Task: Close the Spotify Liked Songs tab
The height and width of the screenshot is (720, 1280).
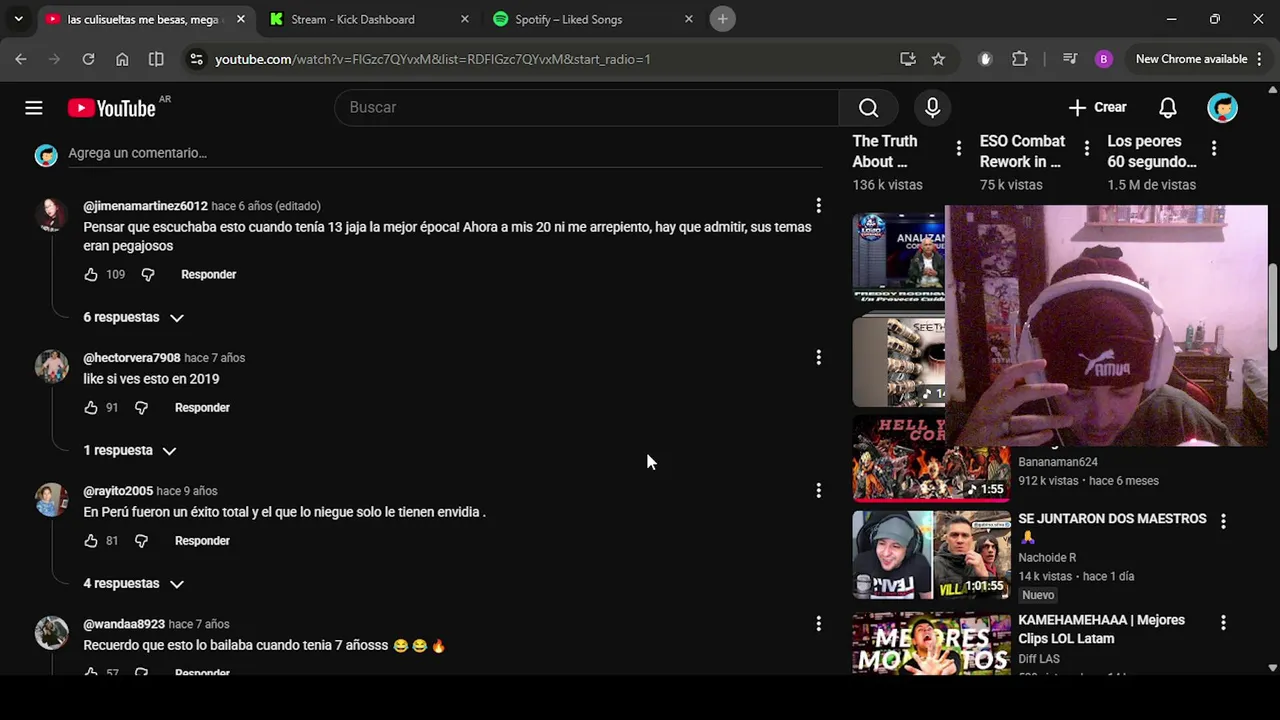Action: (x=688, y=19)
